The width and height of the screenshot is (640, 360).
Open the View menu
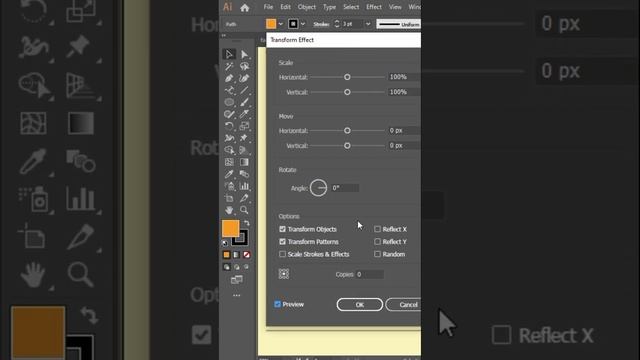395,7
